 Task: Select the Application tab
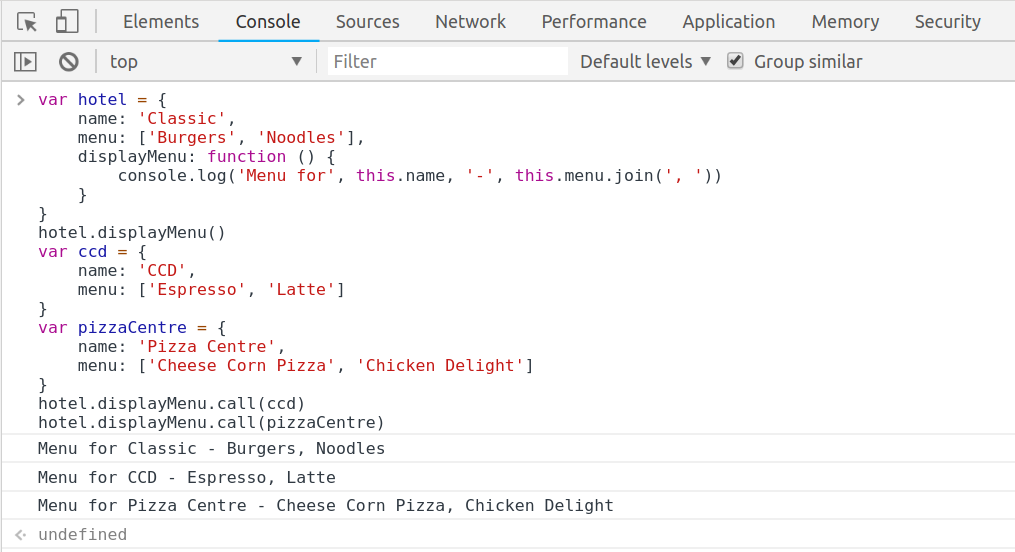point(728,21)
